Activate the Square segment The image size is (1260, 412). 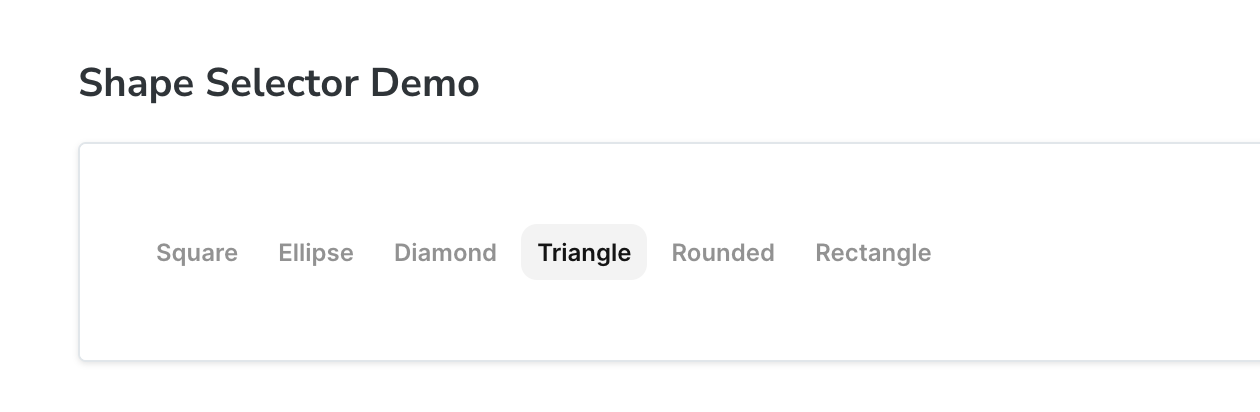(x=197, y=253)
